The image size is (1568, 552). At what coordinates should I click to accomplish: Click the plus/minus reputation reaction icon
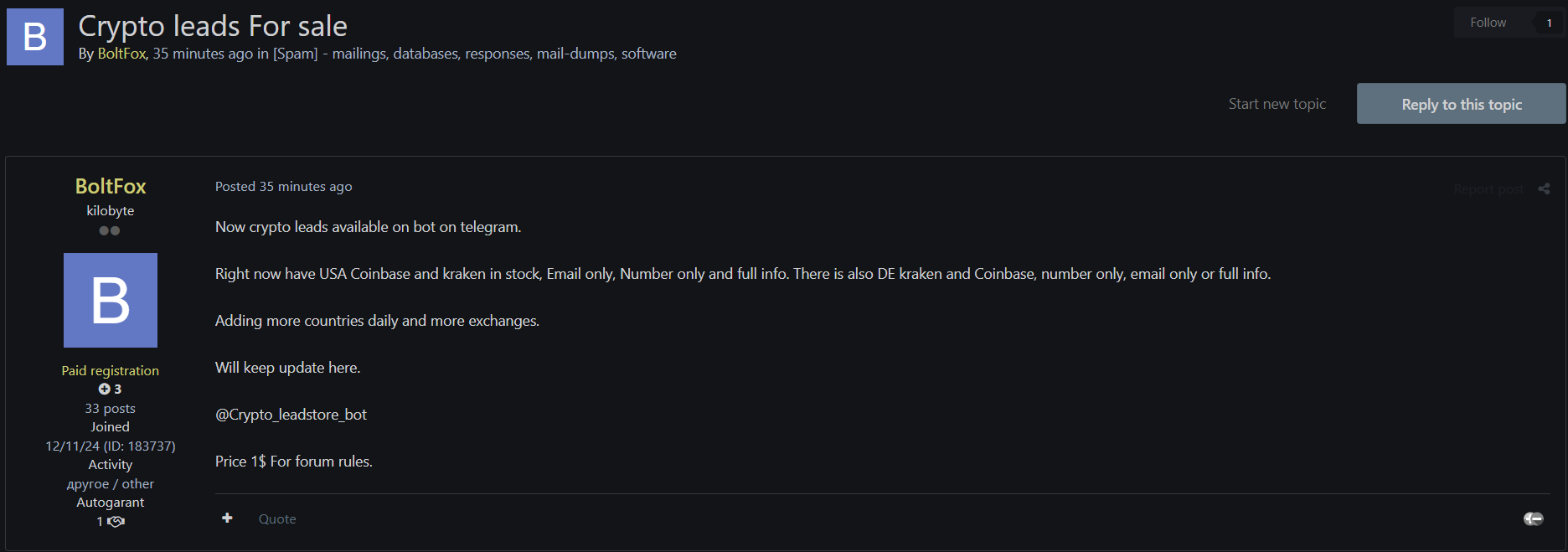(x=1533, y=519)
